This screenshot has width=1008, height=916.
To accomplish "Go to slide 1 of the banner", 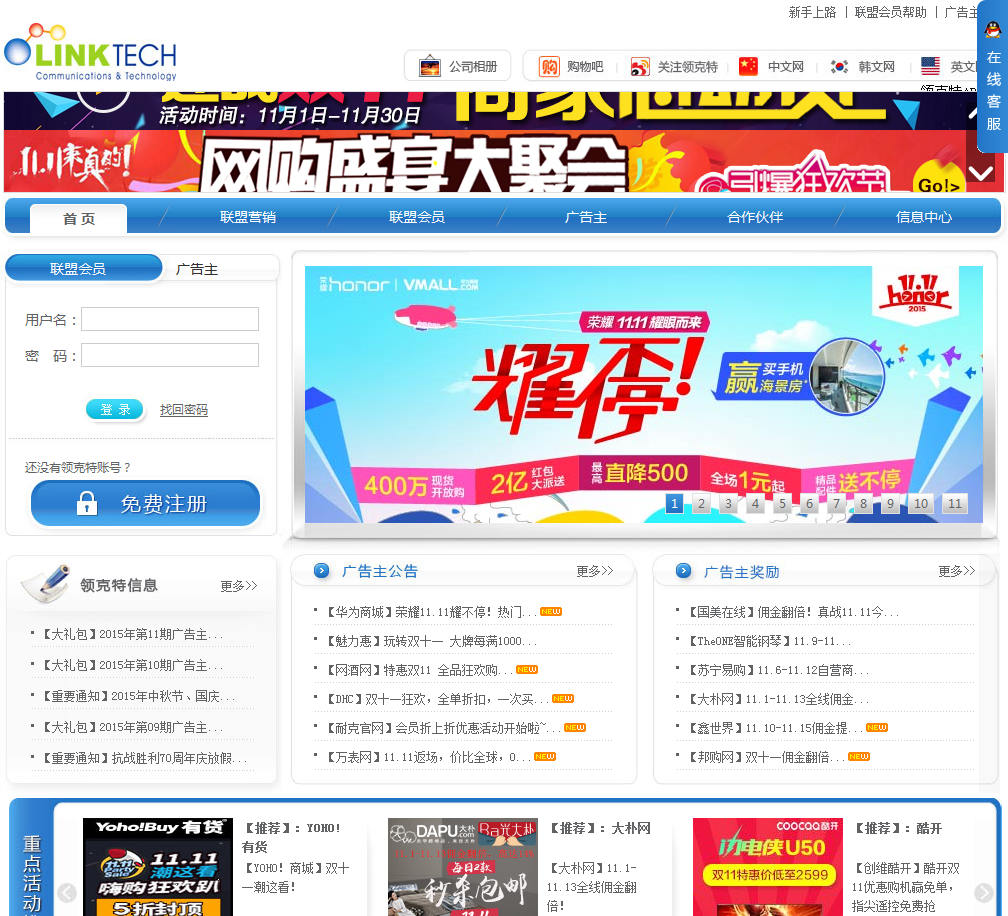I will click(674, 503).
